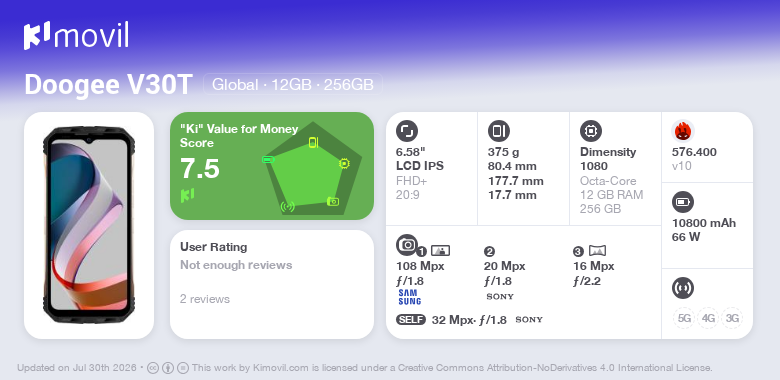Screen dimensions: 780x380
Task: Click the Kimovil.com license text link
Action: pyautogui.click(x=281, y=368)
